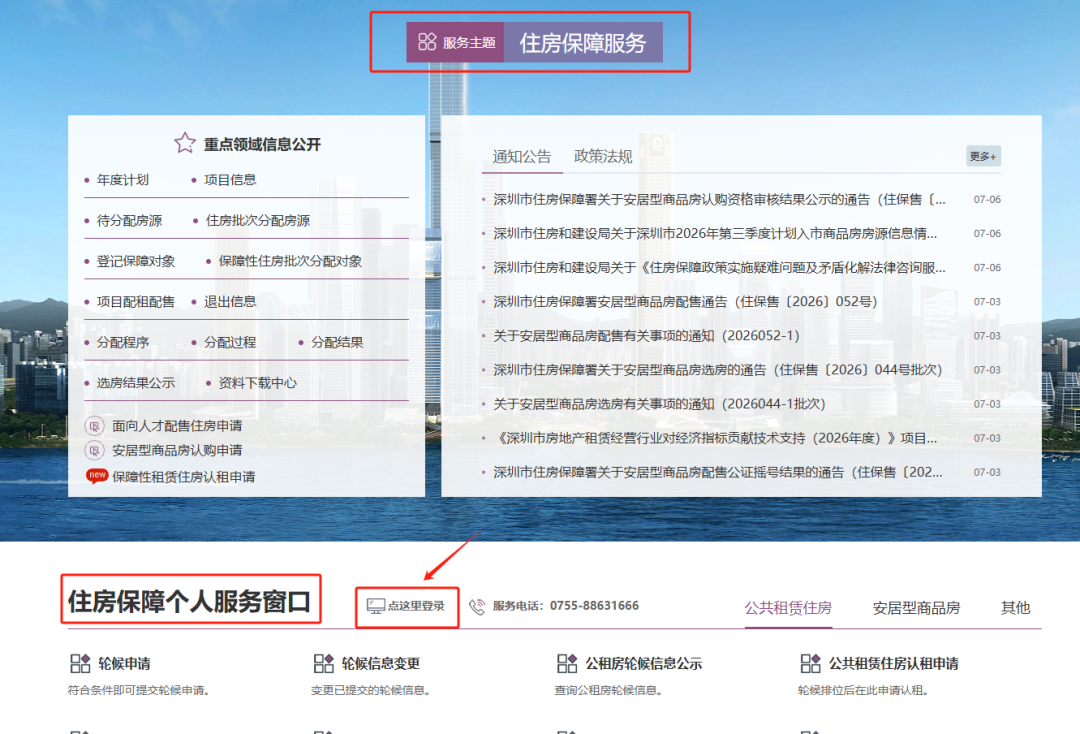The width and height of the screenshot is (1080, 734).
Task: Open the 住房批次分配房源 link
Action: [258, 220]
